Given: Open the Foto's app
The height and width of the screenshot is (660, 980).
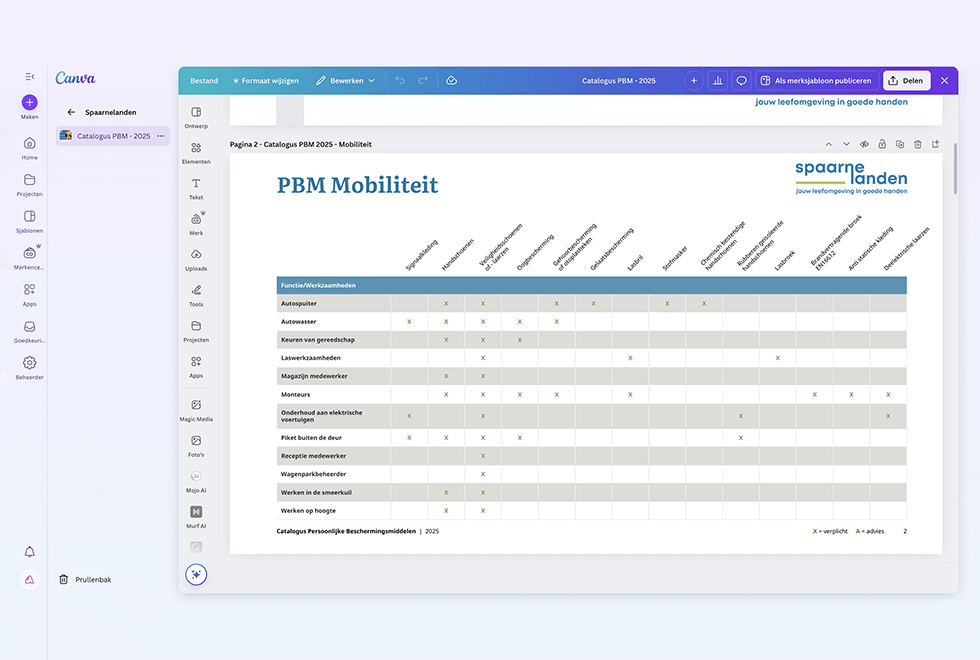Looking at the screenshot, I should (x=196, y=446).
